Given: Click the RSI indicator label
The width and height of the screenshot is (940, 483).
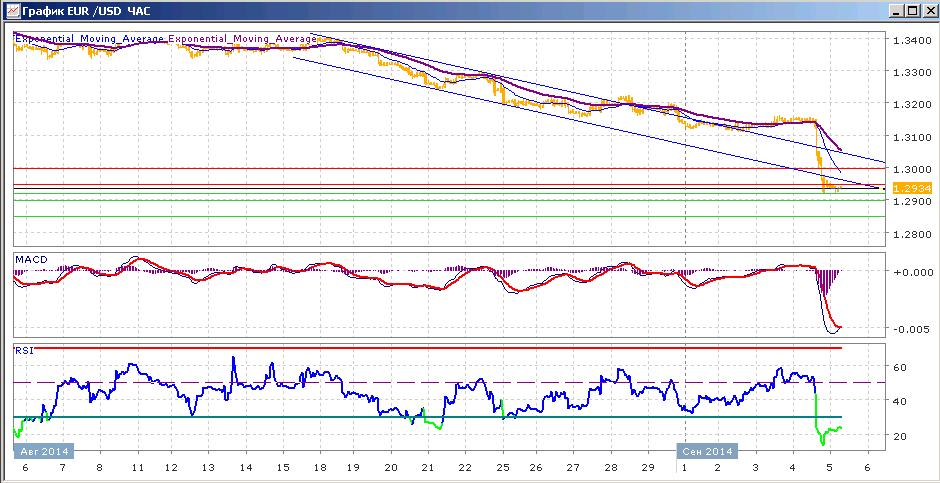Looking at the screenshot, I should click(x=23, y=351).
